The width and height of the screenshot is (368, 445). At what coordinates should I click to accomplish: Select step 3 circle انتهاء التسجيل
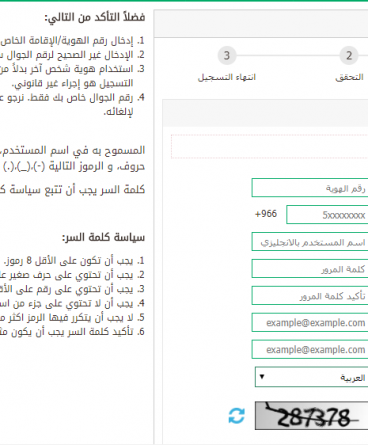click(227, 55)
